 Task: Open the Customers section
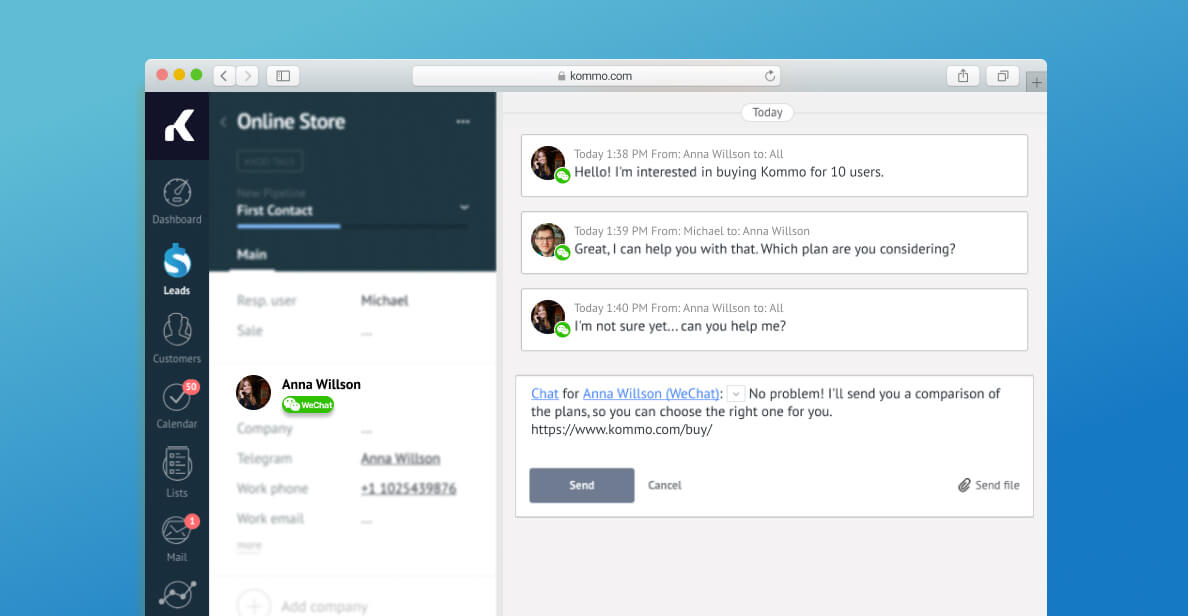pyautogui.click(x=177, y=337)
